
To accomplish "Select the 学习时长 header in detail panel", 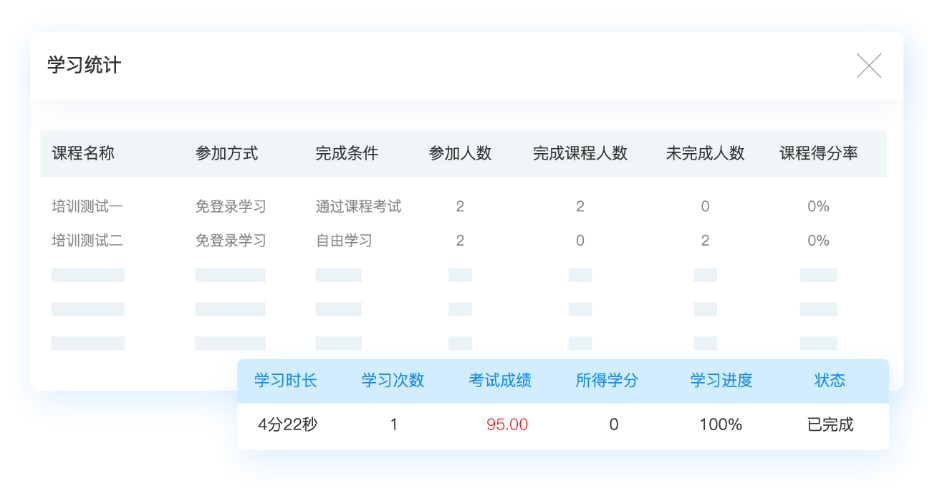I will click(x=285, y=381).
